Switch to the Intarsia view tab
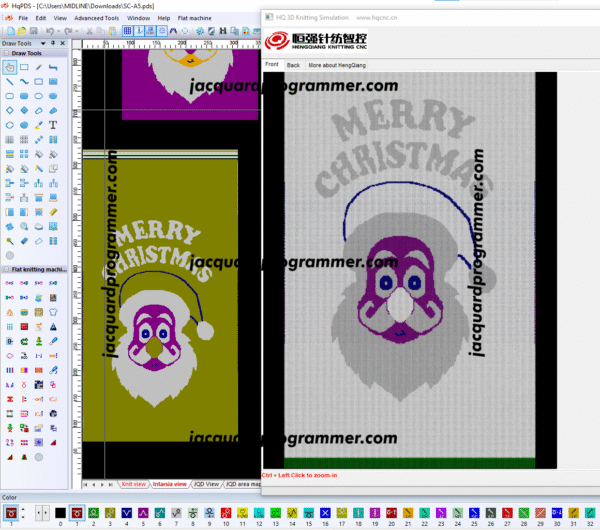 point(168,484)
